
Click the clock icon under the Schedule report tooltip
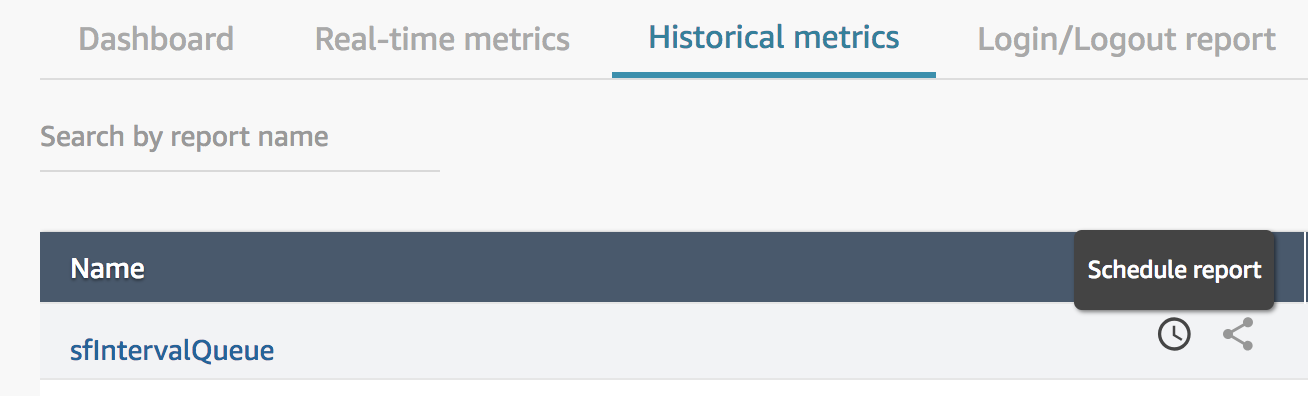coord(1174,335)
